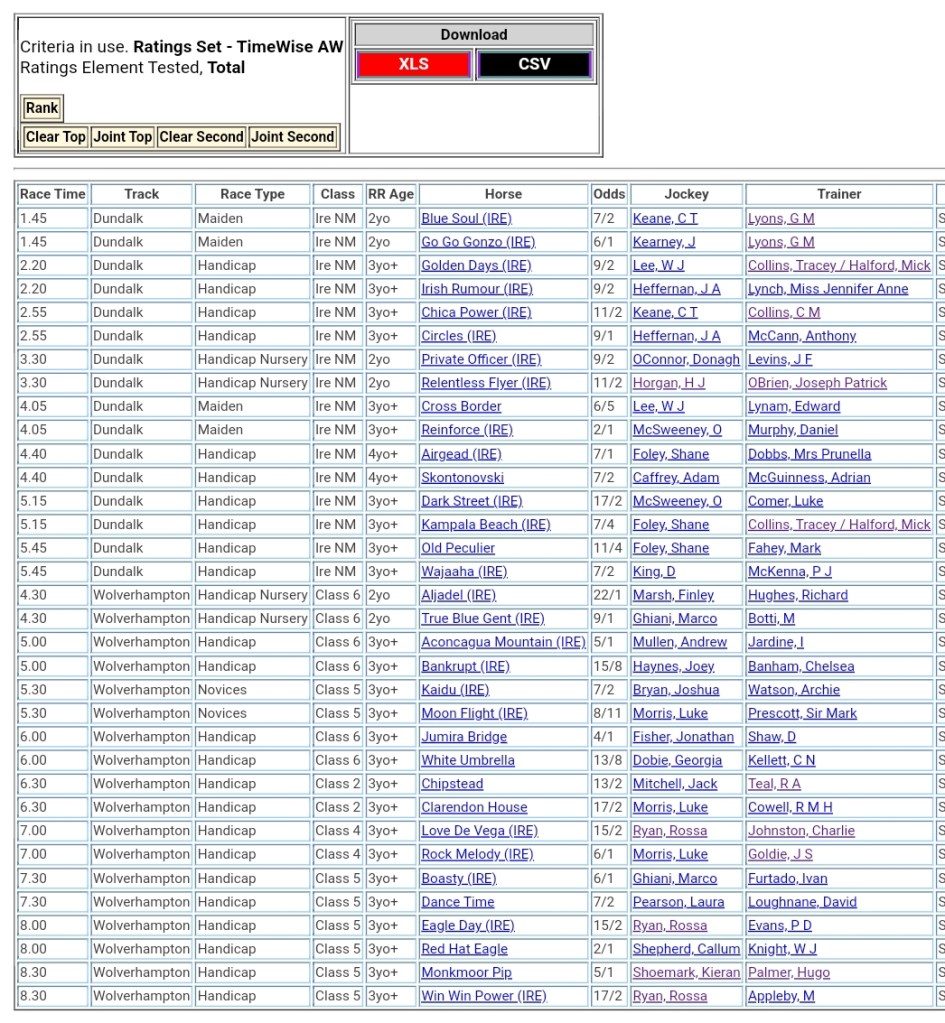Select the Clear Top filter
The image size is (945, 1023).
[x=55, y=137]
